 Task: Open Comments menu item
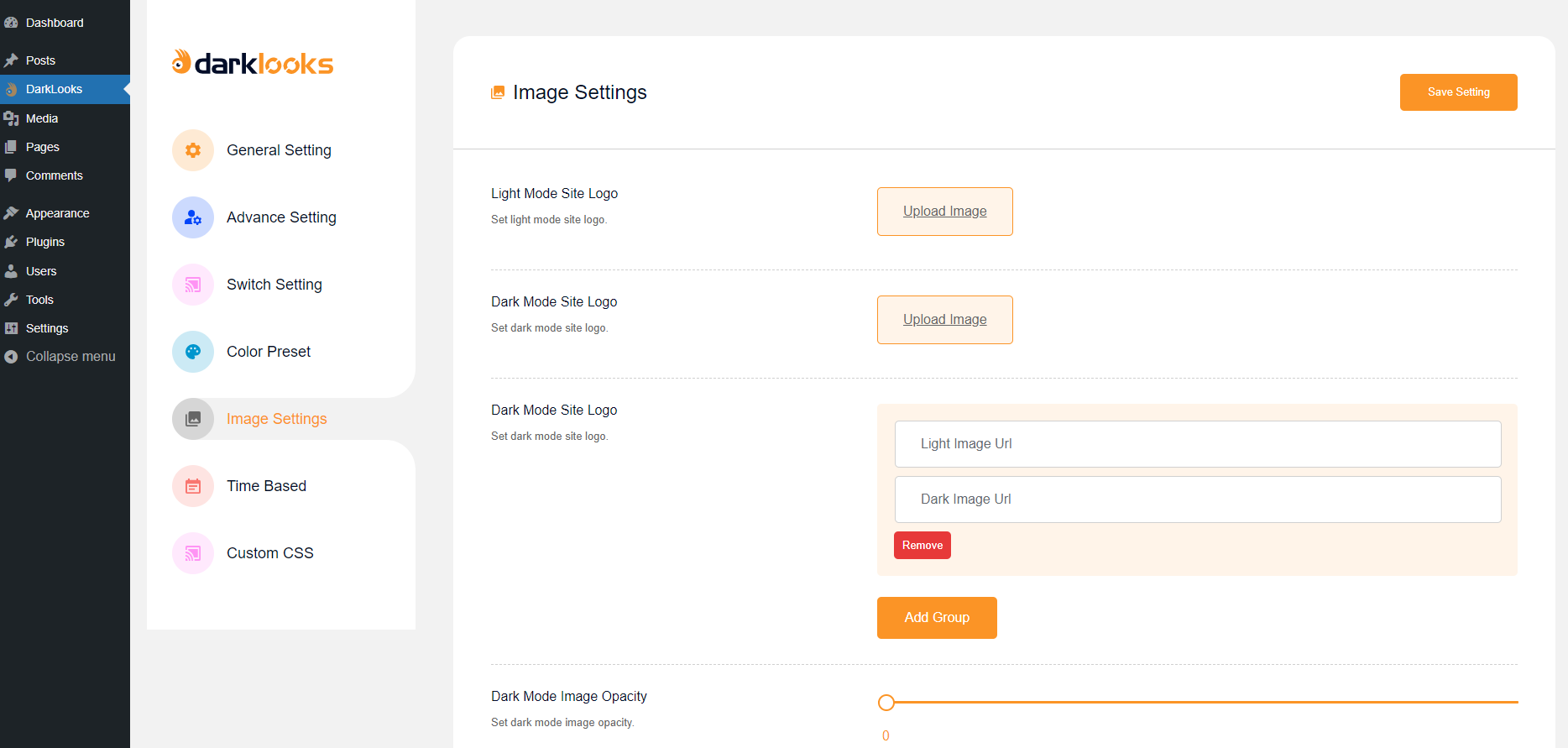(55, 175)
